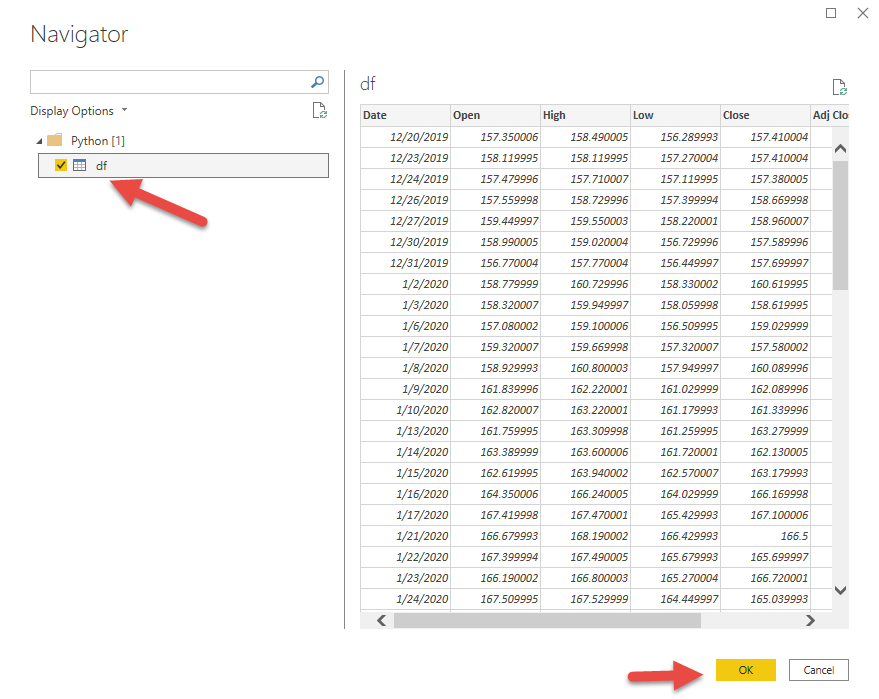Click the df table icon in the tree

(80, 165)
